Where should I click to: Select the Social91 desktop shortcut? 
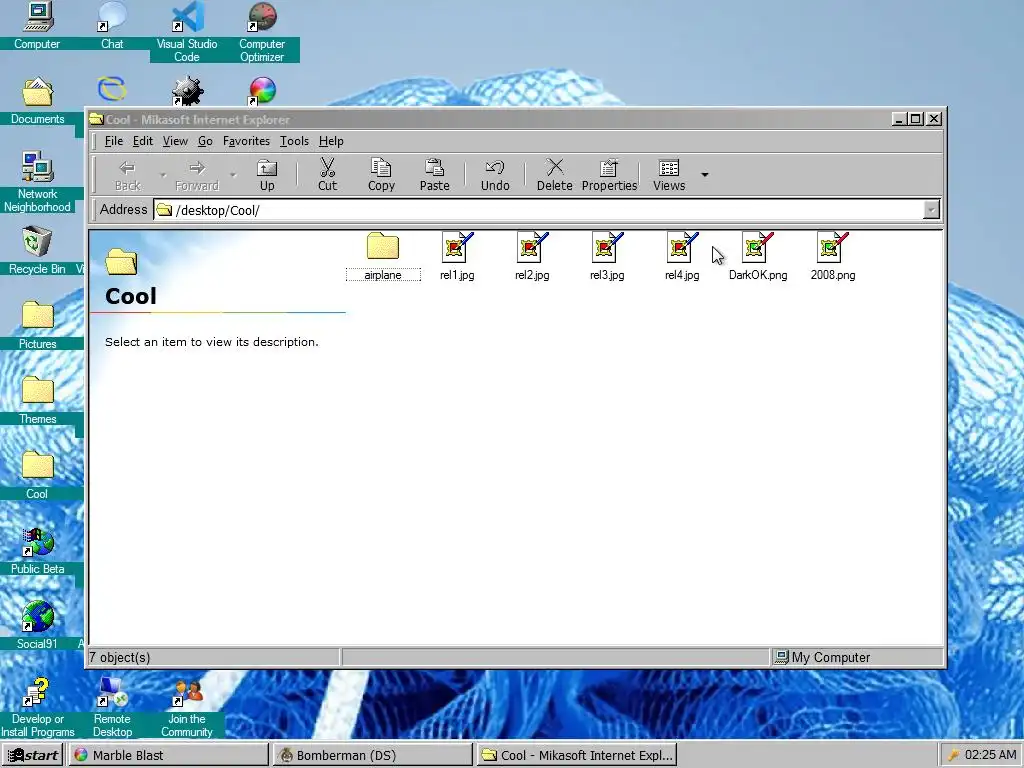click(37, 626)
